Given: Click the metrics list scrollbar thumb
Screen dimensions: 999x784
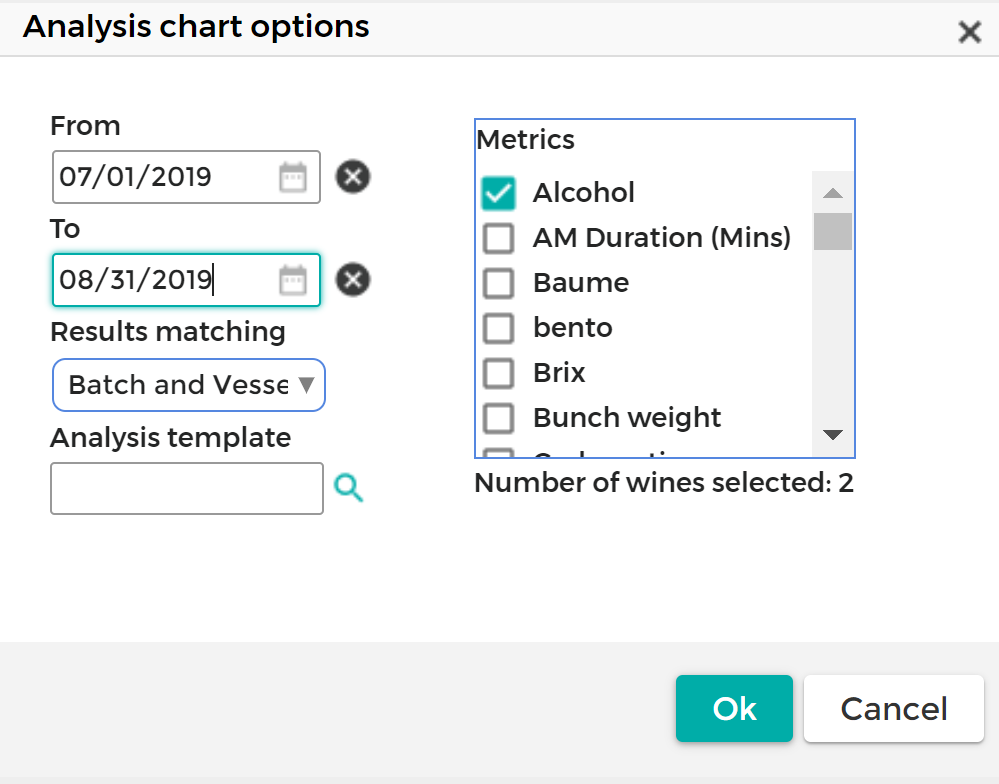Looking at the screenshot, I should pyautogui.click(x=833, y=232).
